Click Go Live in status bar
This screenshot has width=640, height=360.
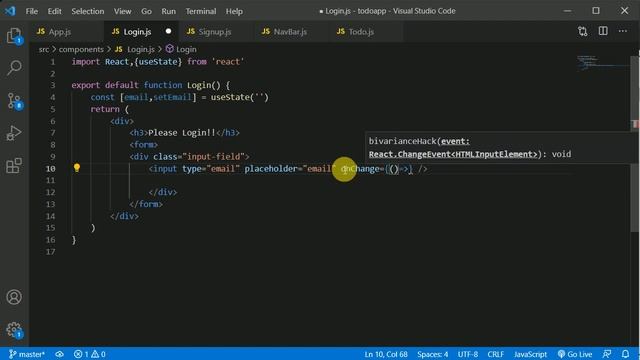click(x=575, y=354)
